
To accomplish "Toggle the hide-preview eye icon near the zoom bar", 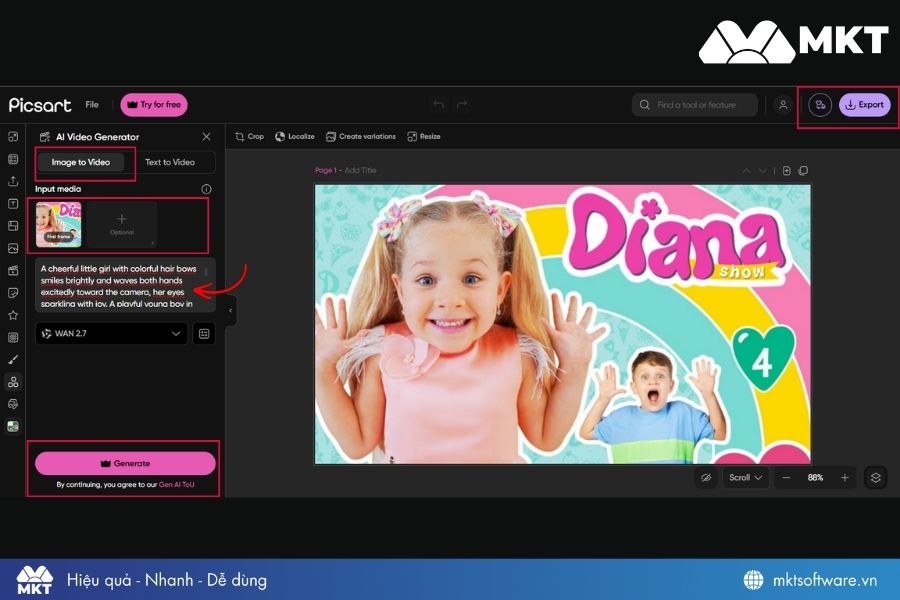I will pos(706,477).
